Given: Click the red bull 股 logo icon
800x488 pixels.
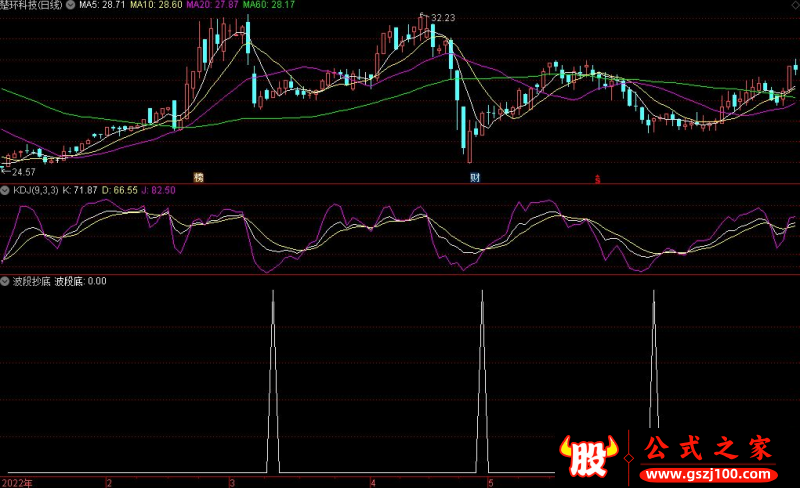Looking at the screenshot, I should click(590, 457).
